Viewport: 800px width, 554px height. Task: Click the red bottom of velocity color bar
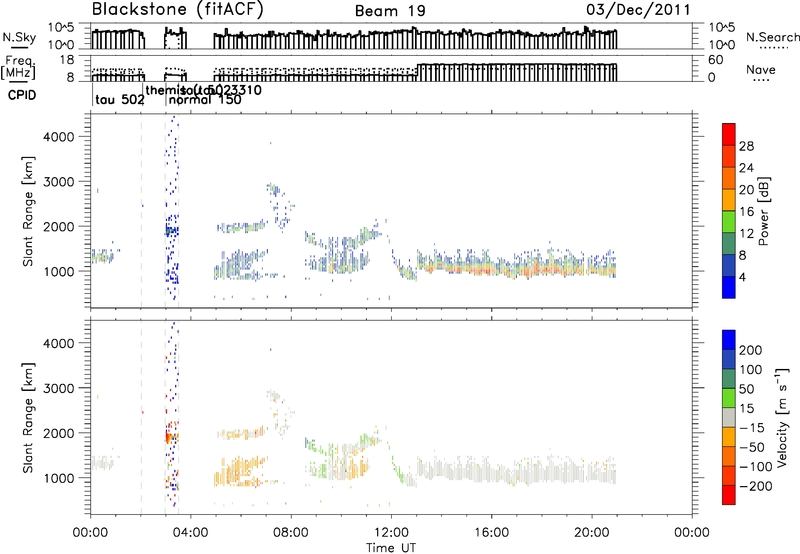coord(729,495)
